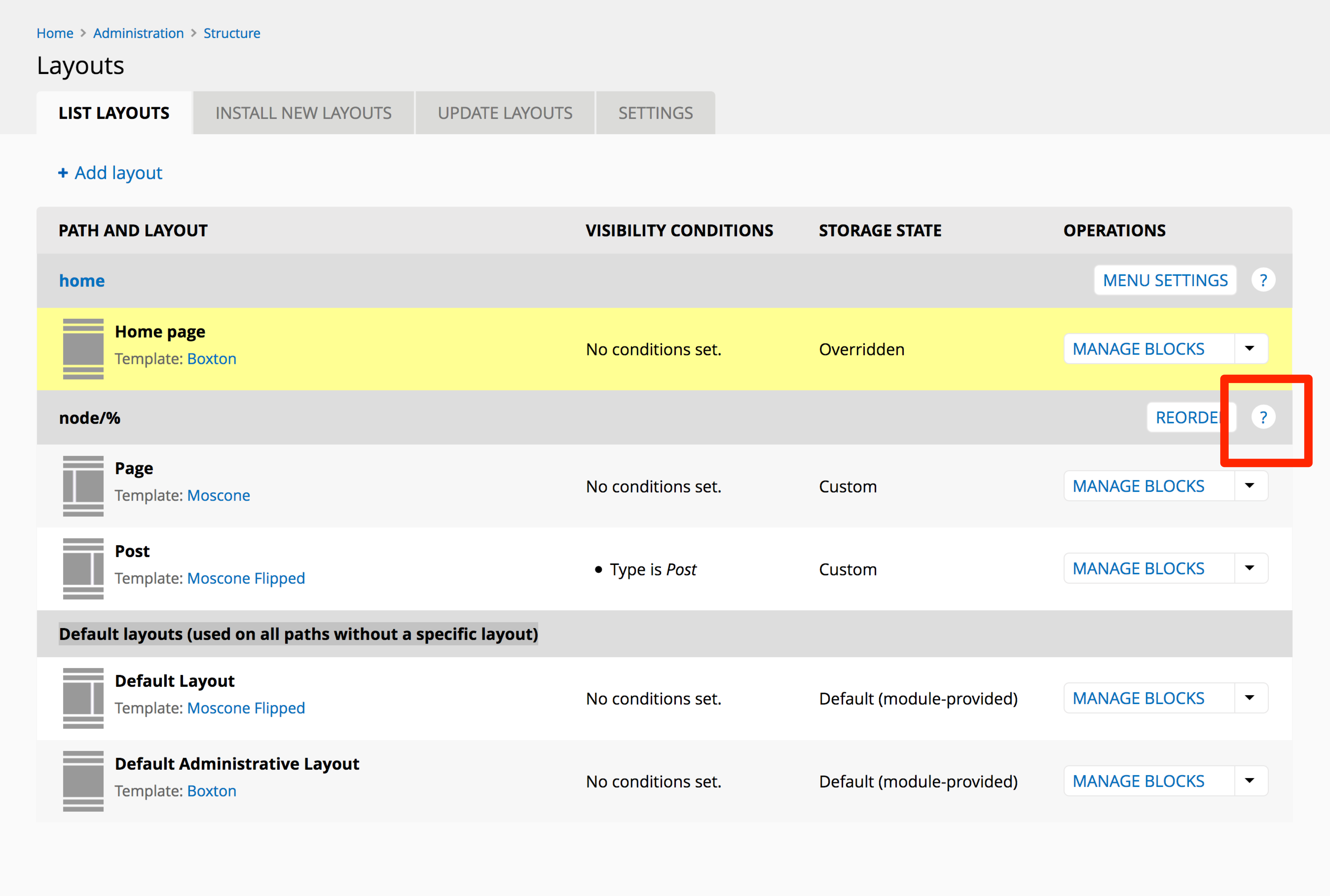Click 'Default Layout' title text
Image resolution: width=1330 pixels, height=896 pixels.
[x=175, y=681]
